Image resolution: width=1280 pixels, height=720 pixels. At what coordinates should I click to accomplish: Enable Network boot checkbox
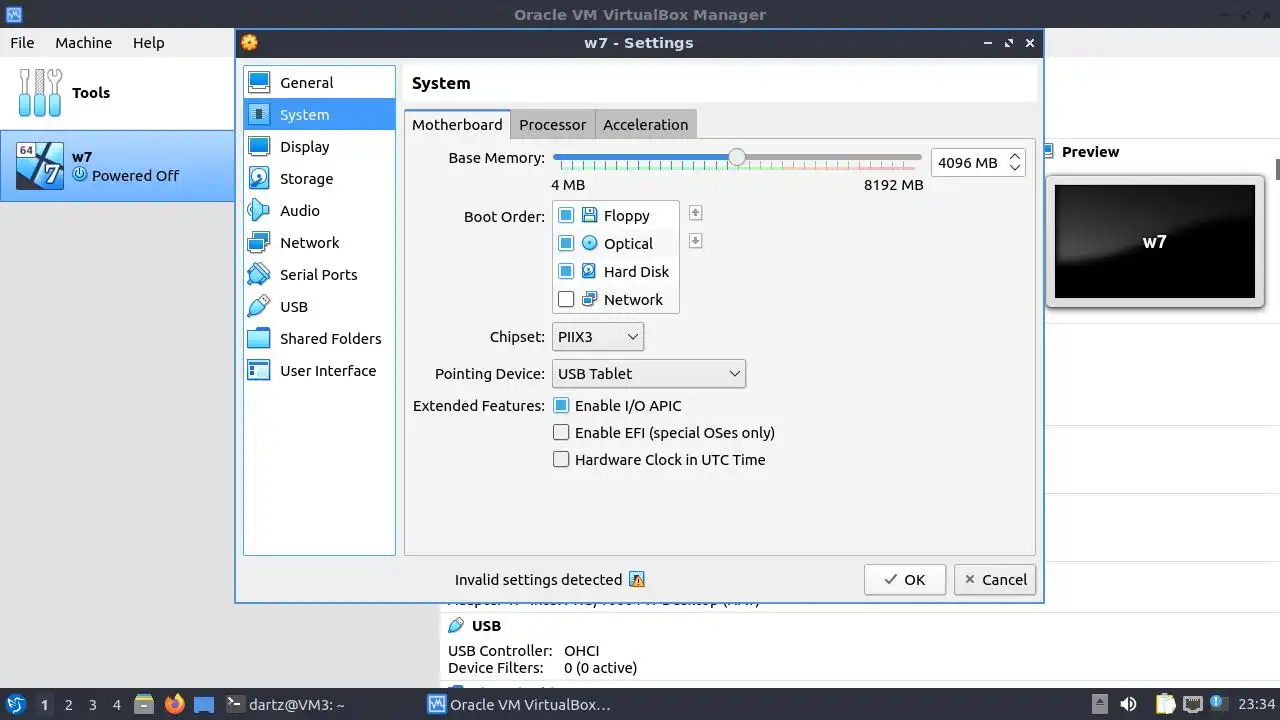[566, 299]
